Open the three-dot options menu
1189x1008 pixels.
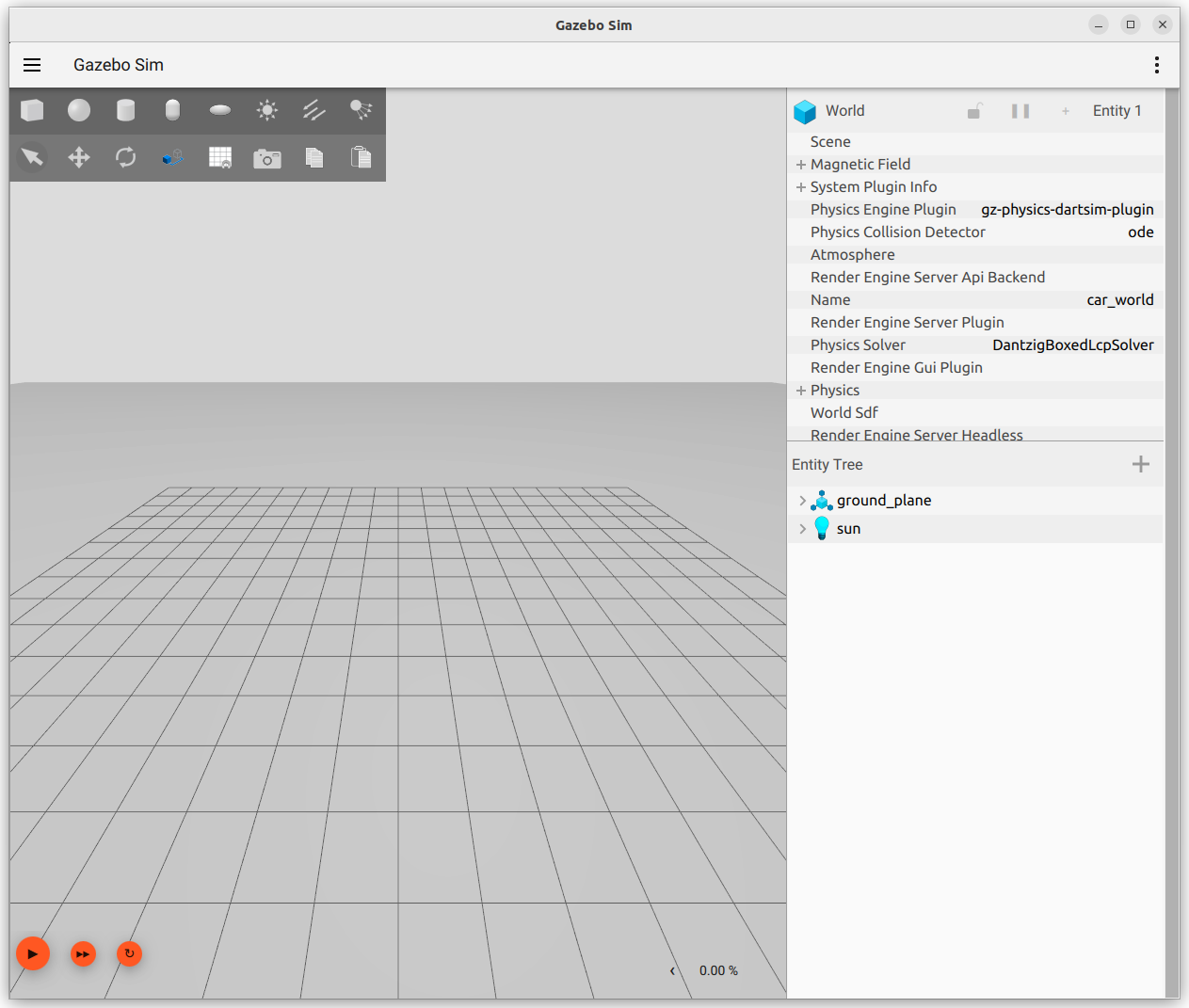1156,65
